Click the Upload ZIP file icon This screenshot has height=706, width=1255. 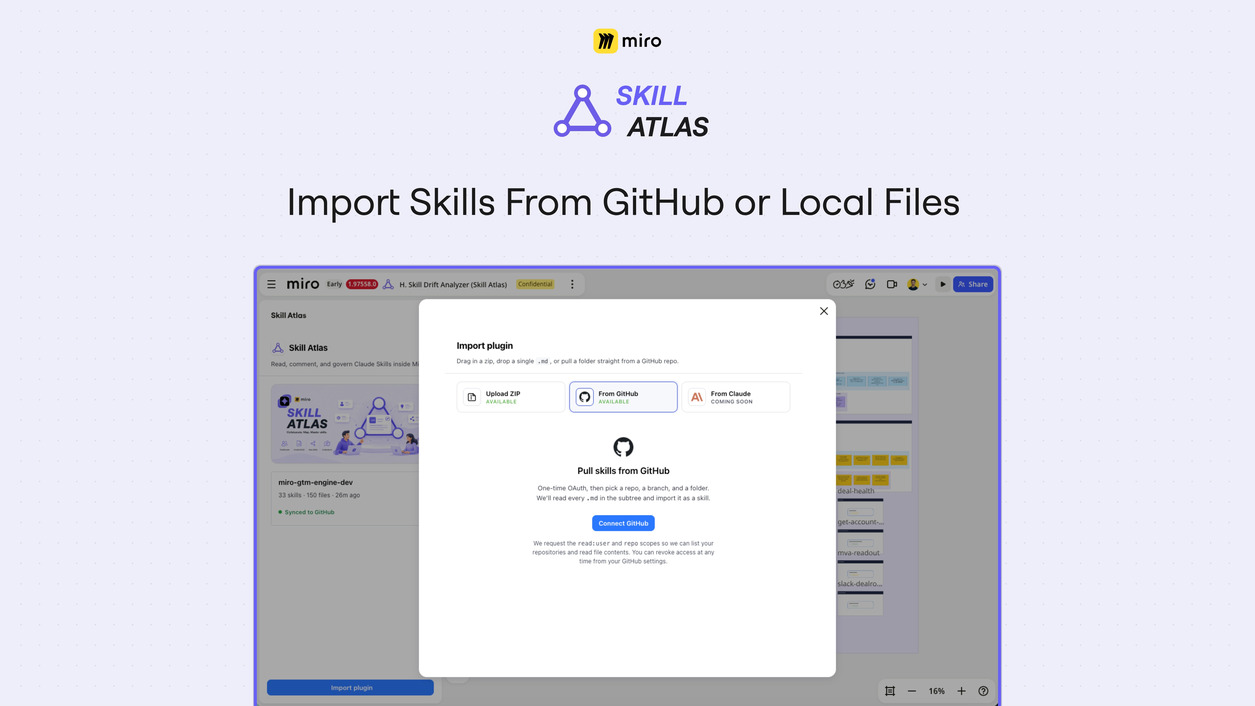click(472, 397)
